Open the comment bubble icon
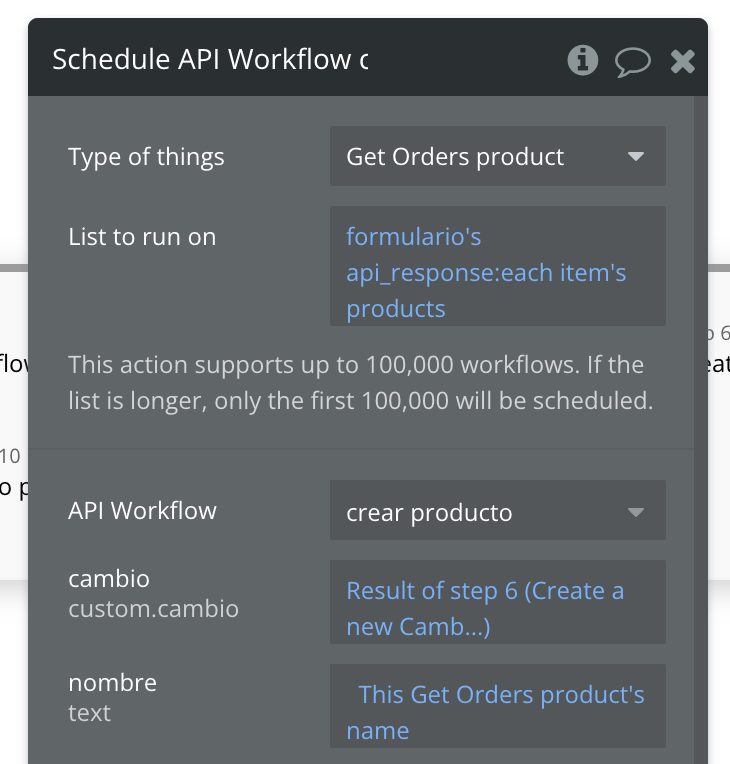Screen dimensions: 730x764 pyautogui.click(x=632, y=61)
